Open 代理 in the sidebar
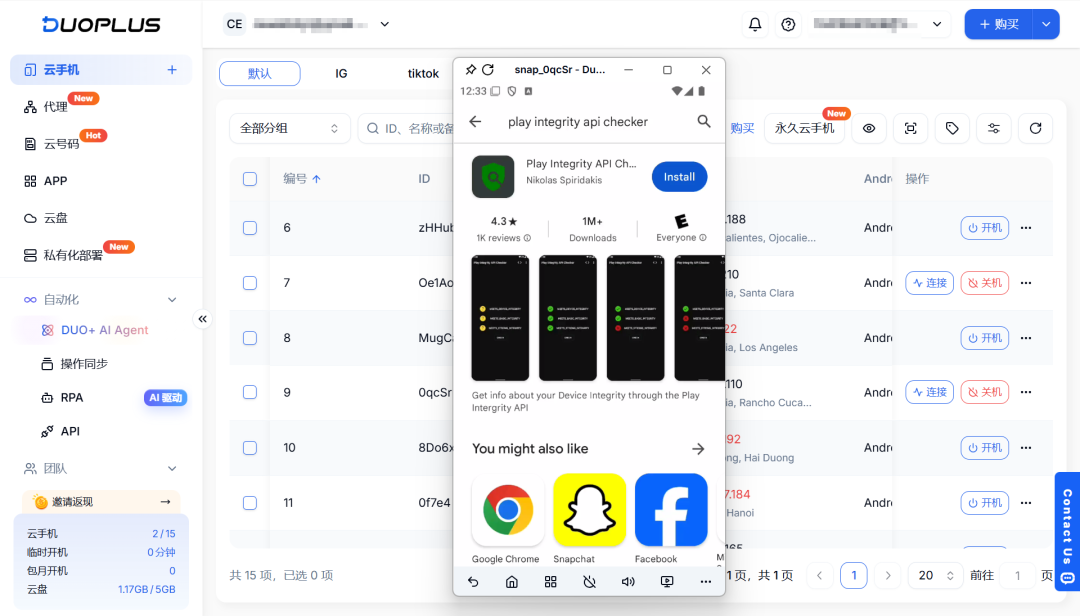Image resolution: width=1080 pixels, height=616 pixels. pyautogui.click(x=55, y=107)
